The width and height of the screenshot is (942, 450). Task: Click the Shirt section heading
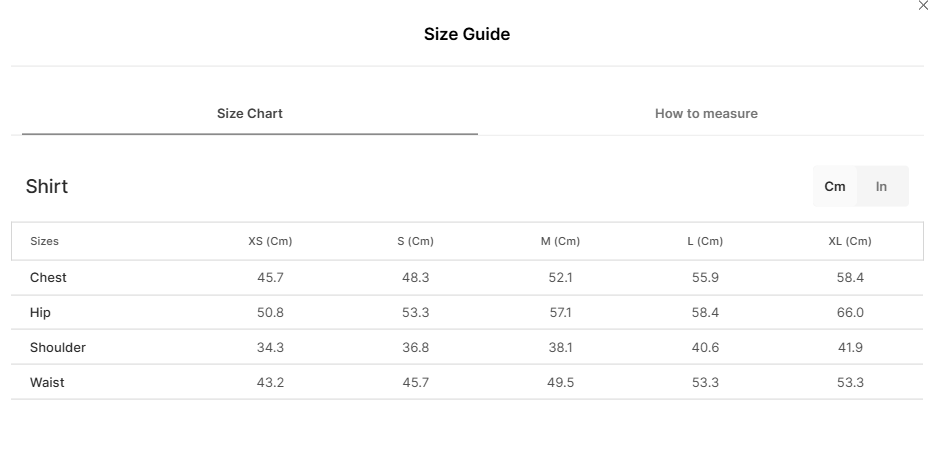[x=47, y=187]
